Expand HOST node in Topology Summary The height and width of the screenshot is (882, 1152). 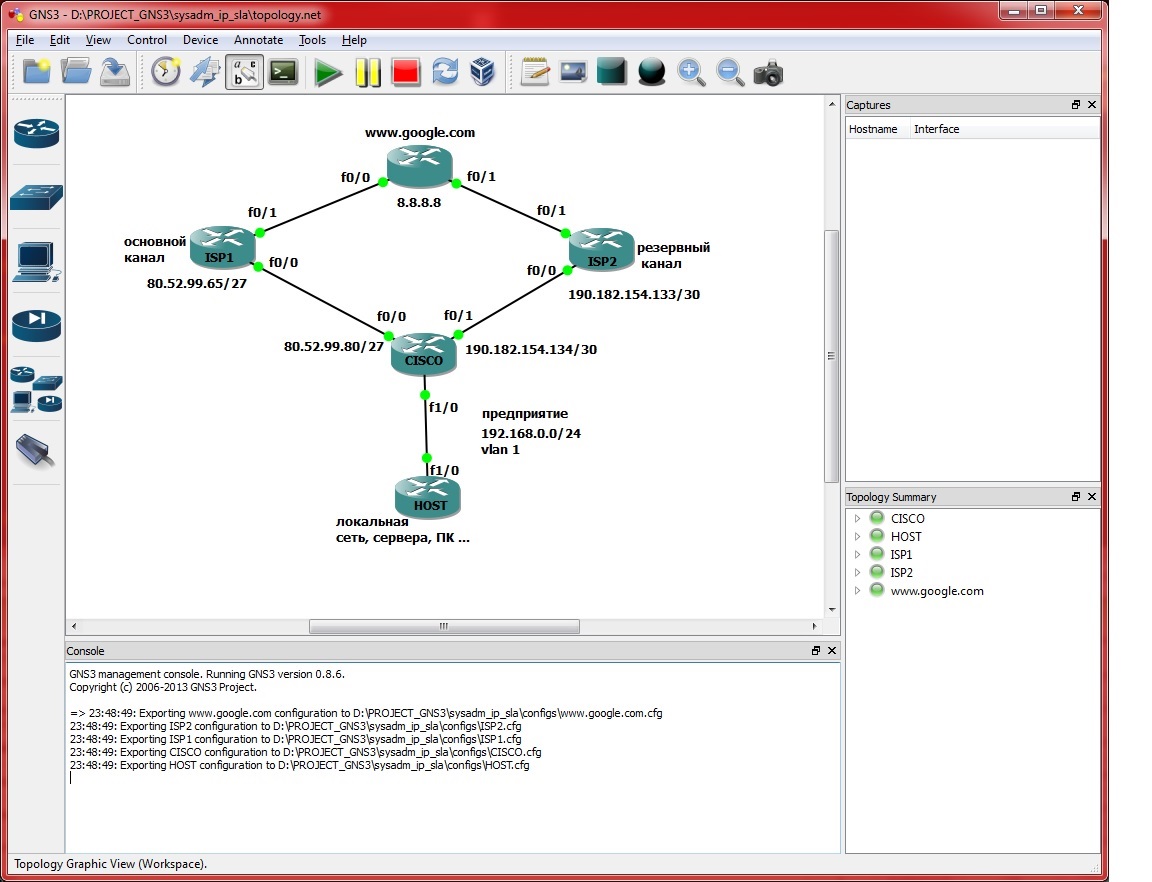[857, 537]
